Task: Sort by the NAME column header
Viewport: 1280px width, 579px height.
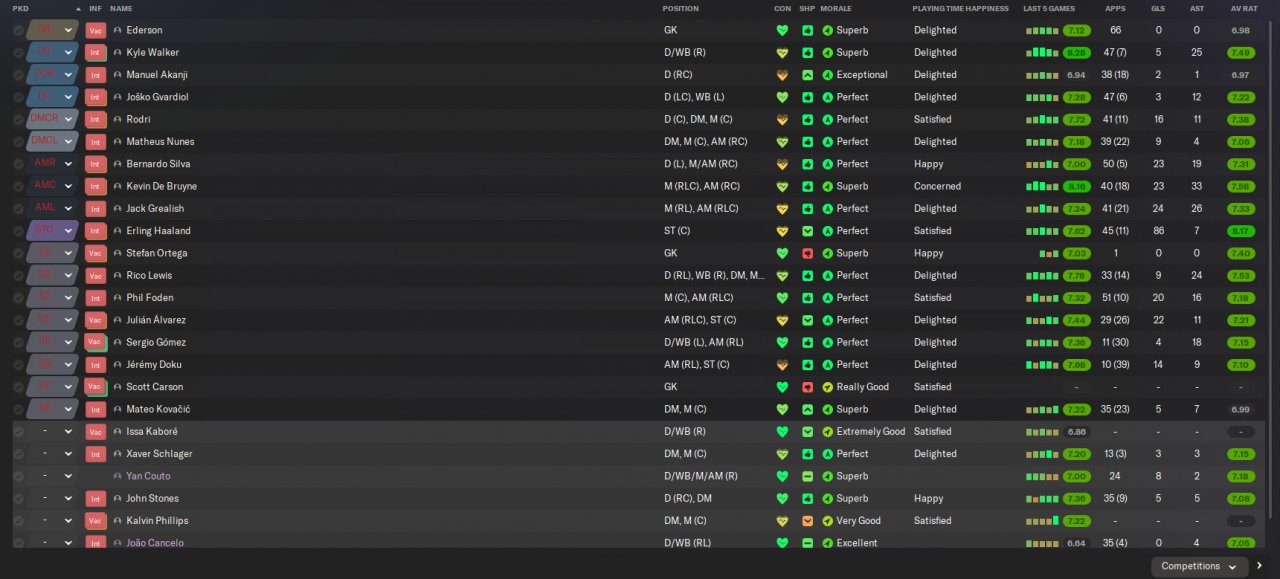Action: tap(121, 8)
